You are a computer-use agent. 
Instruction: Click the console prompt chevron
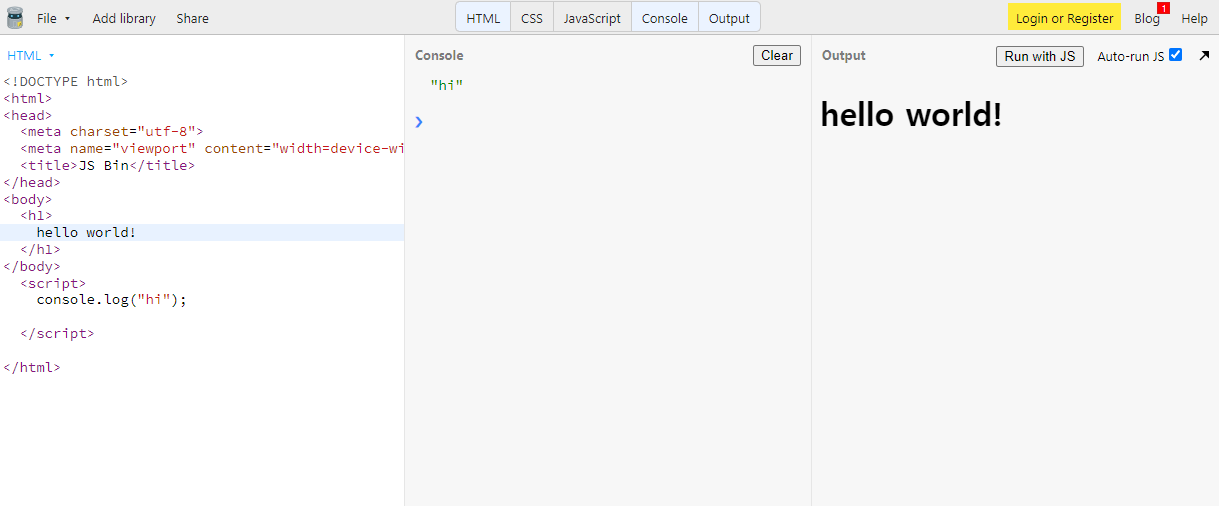[419, 122]
